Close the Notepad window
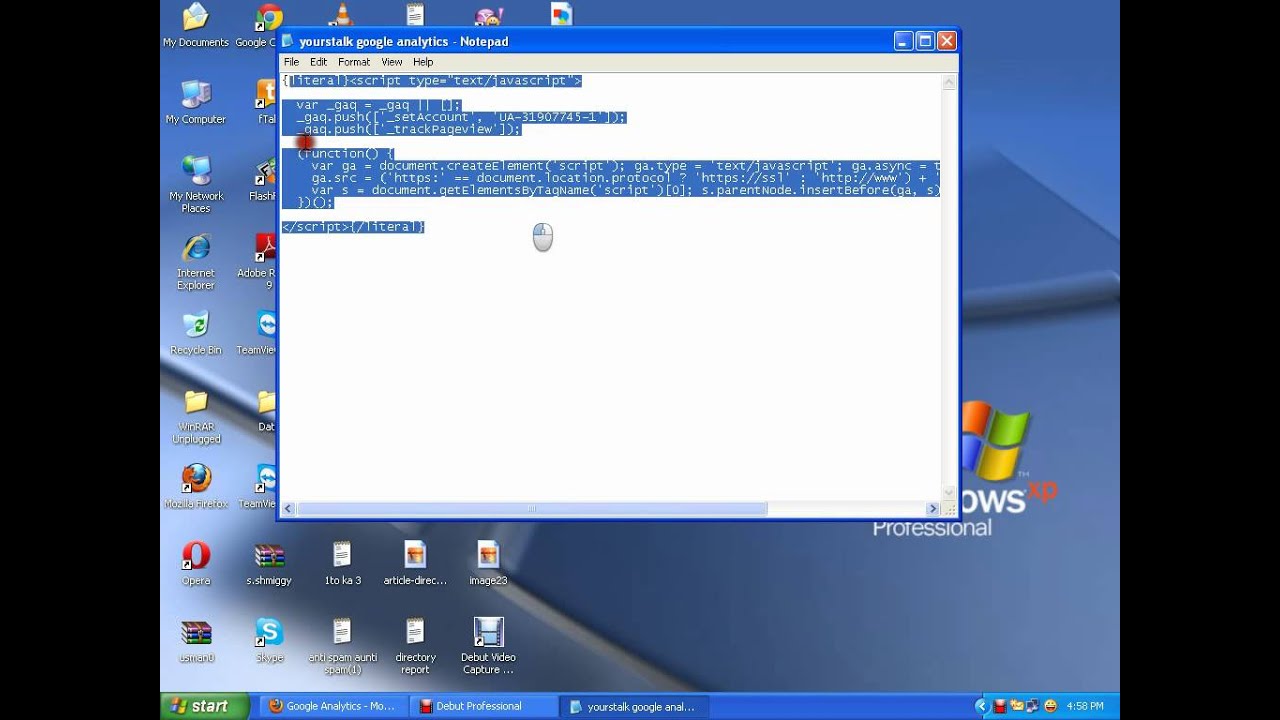 pos(947,41)
